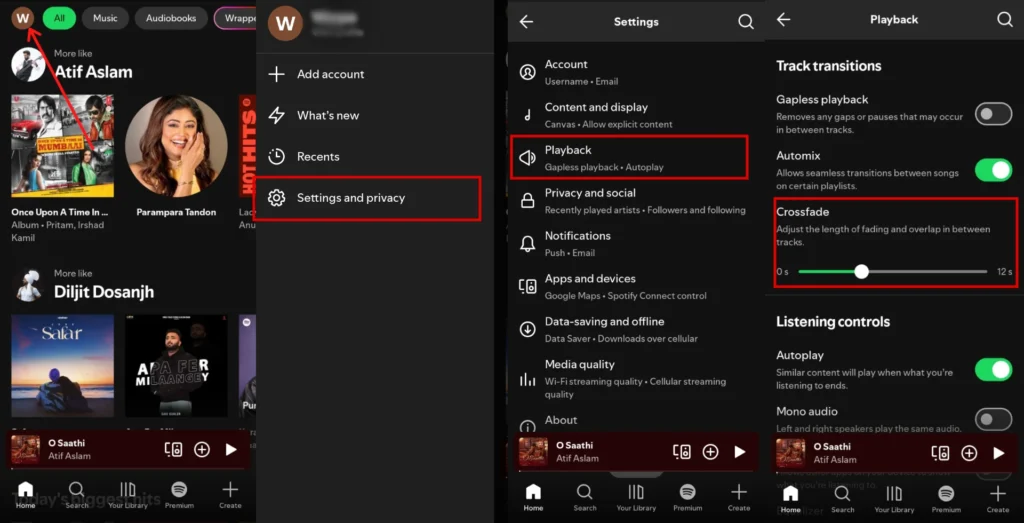Click the 'Diljit Dosanjh' heading text
This screenshot has height=523, width=1024.
tap(104, 292)
